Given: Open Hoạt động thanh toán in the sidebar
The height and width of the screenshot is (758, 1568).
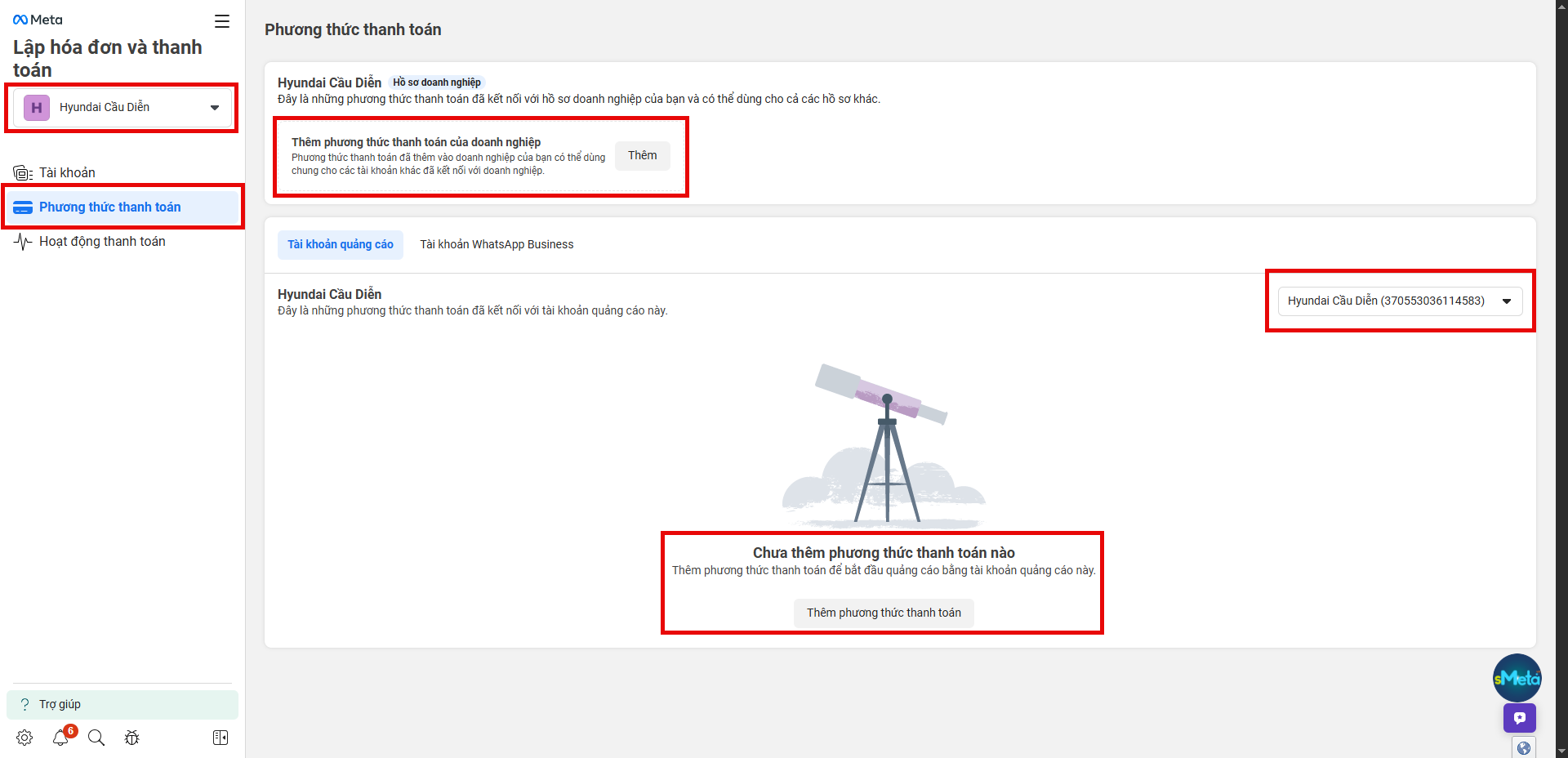Looking at the screenshot, I should tap(102, 241).
